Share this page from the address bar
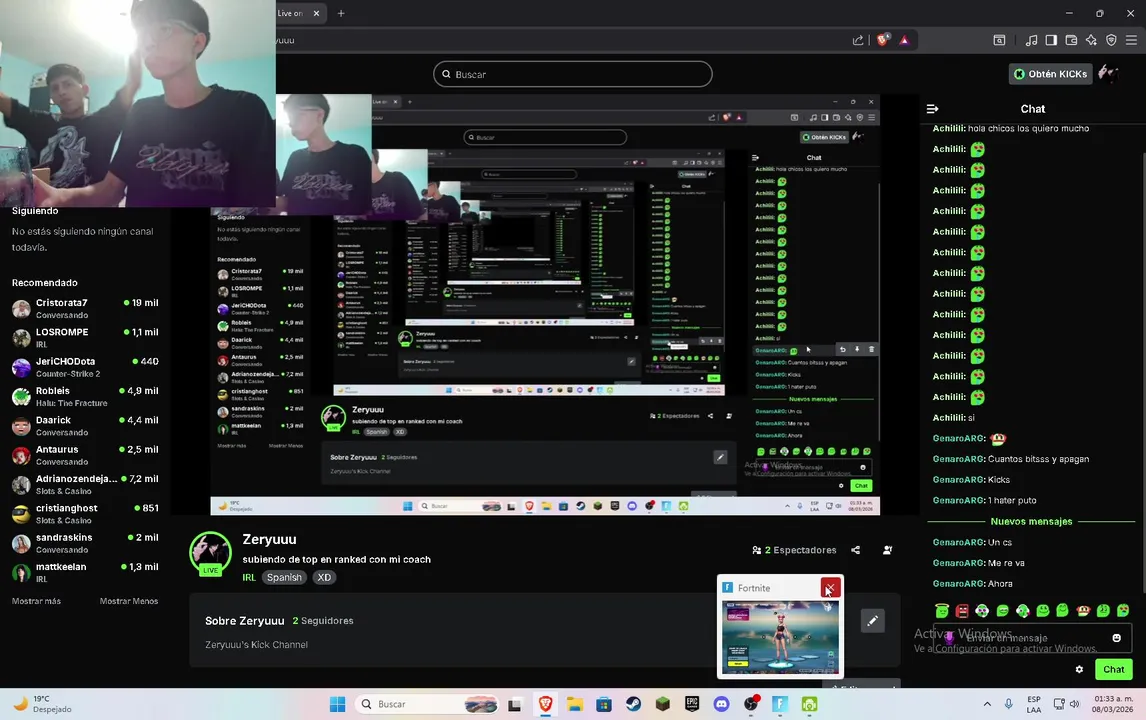Screen dimensions: 1146x720 858,40
